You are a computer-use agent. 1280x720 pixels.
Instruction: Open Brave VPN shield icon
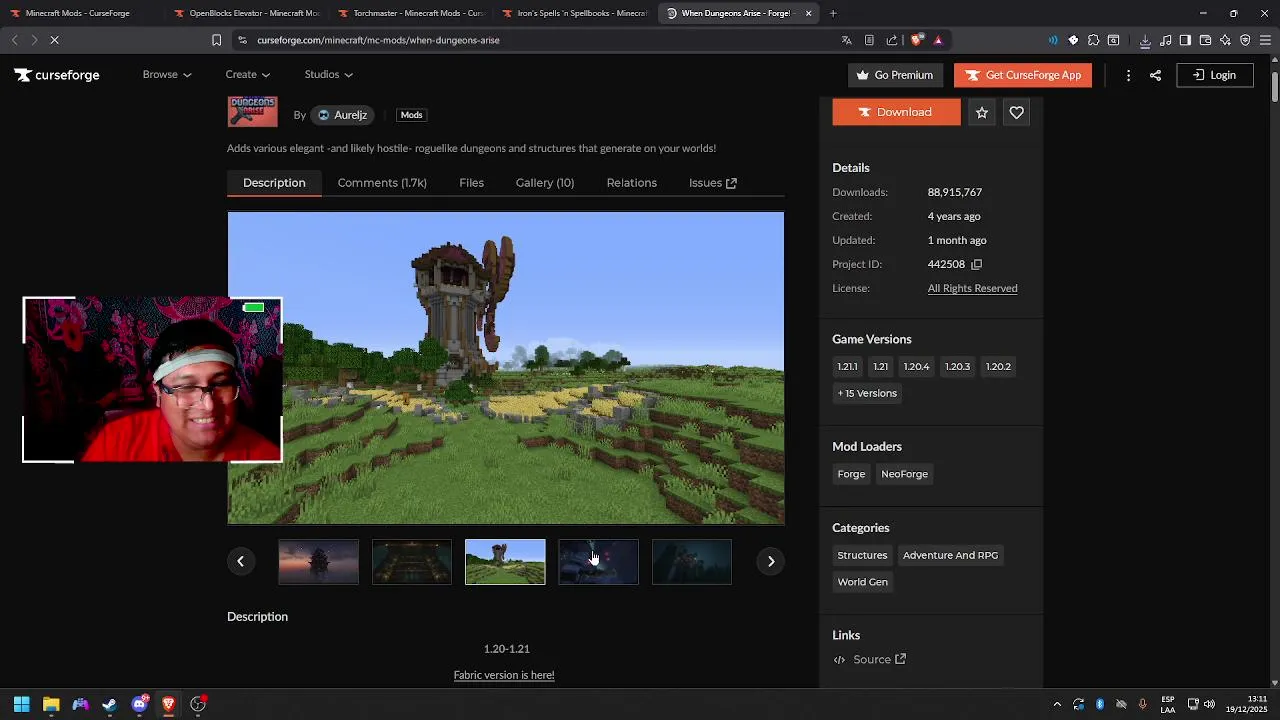(x=1245, y=40)
